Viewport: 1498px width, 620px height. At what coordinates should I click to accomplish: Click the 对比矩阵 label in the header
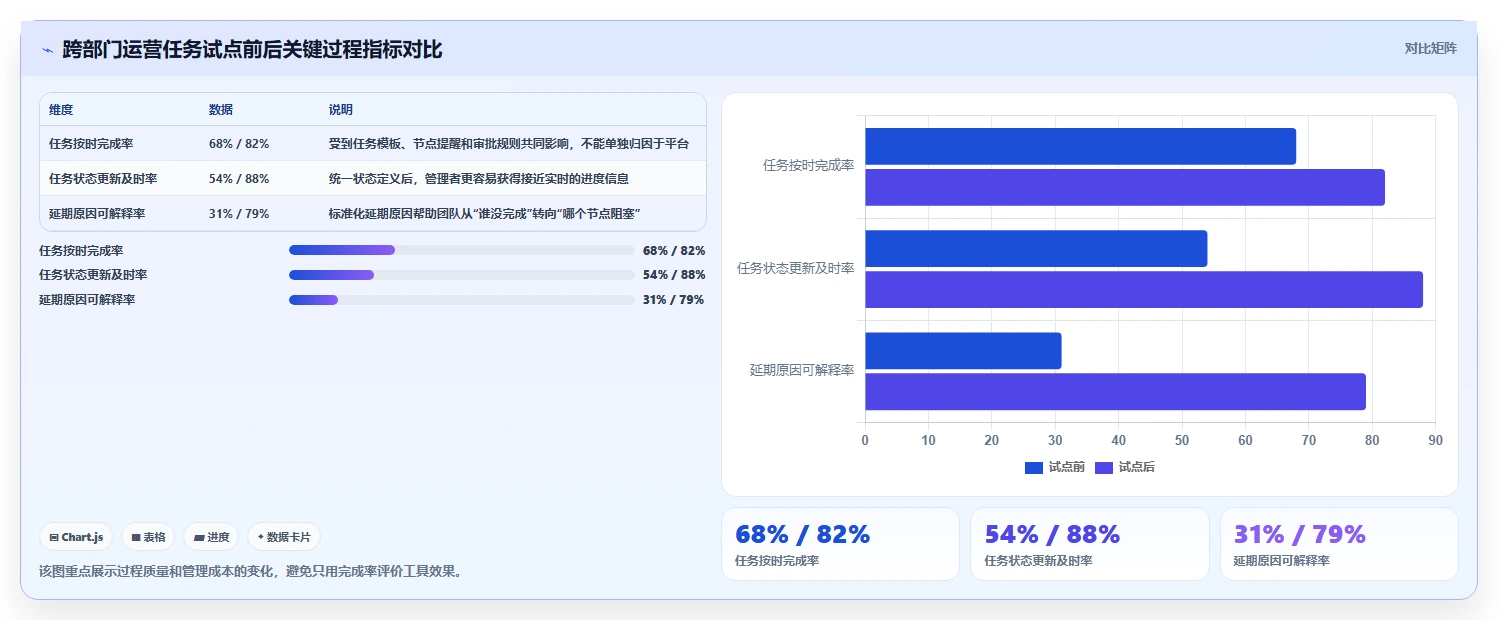[1431, 48]
